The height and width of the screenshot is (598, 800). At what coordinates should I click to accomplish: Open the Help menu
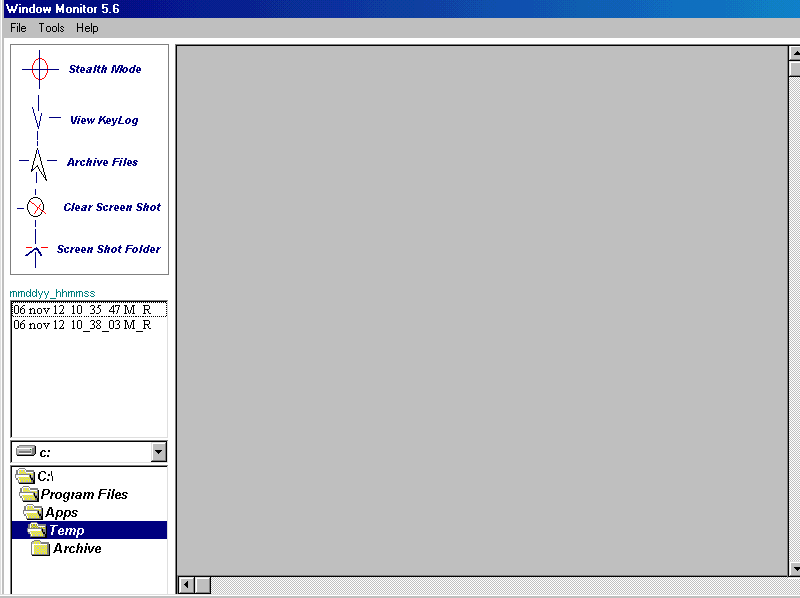pyautogui.click(x=87, y=28)
